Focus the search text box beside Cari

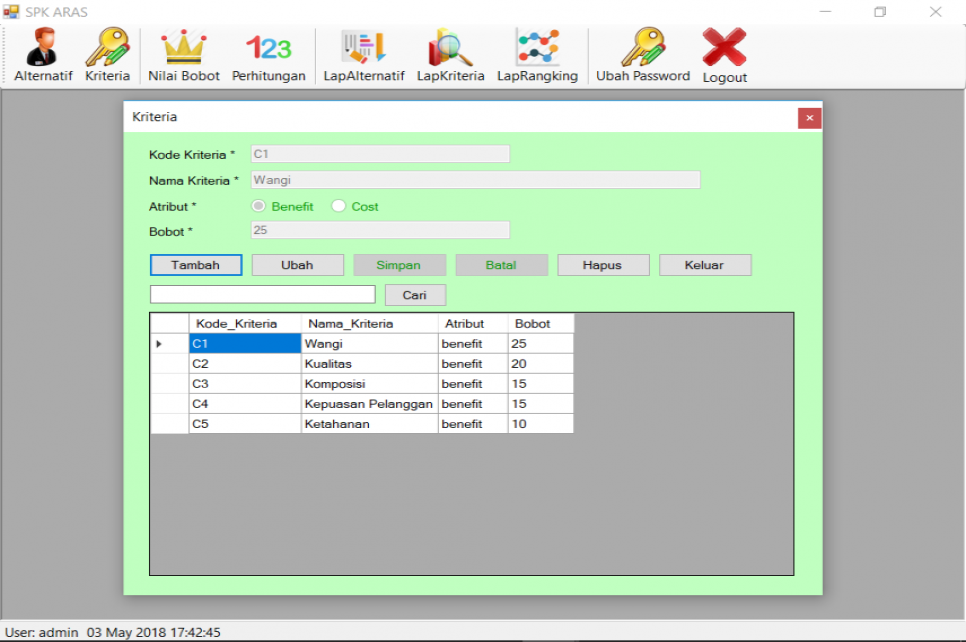click(x=262, y=295)
